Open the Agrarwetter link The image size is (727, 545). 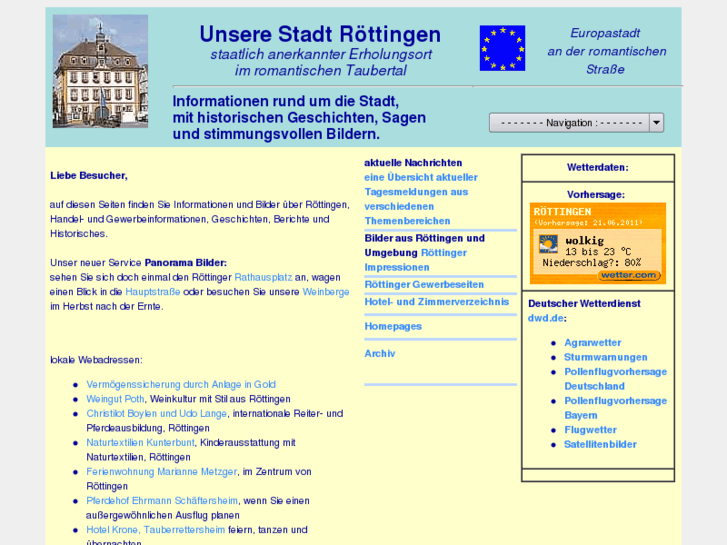pos(593,343)
